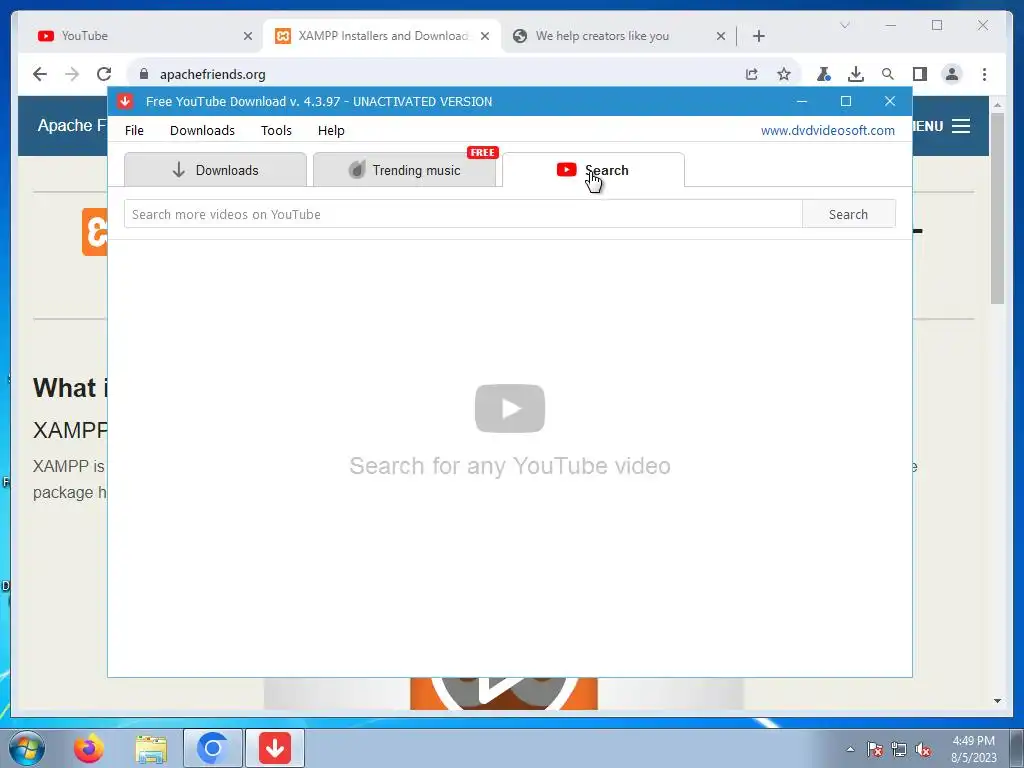The height and width of the screenshot is (768, 1024).
Task: Click the Chrome toolbar magnifier icon
Action: click(888, 74)
